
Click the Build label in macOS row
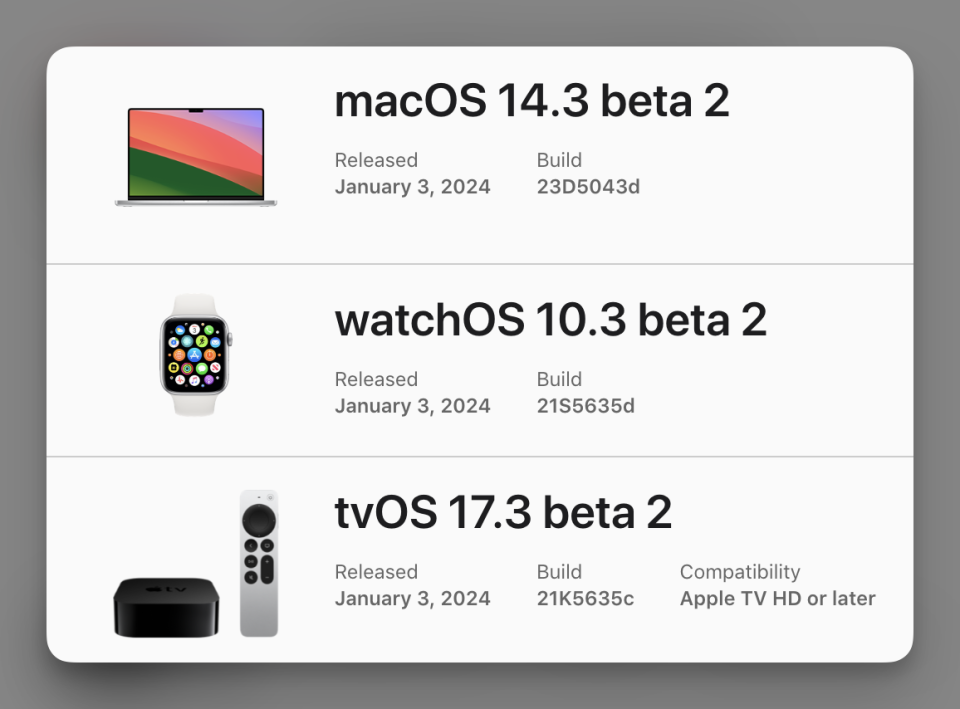[560, 160]
